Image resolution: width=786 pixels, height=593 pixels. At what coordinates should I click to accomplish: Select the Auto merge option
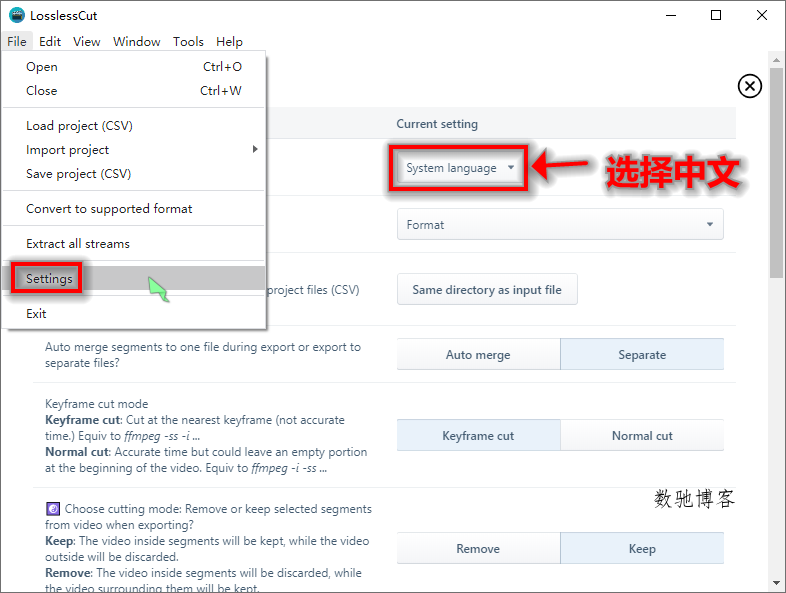coord(478,355)
